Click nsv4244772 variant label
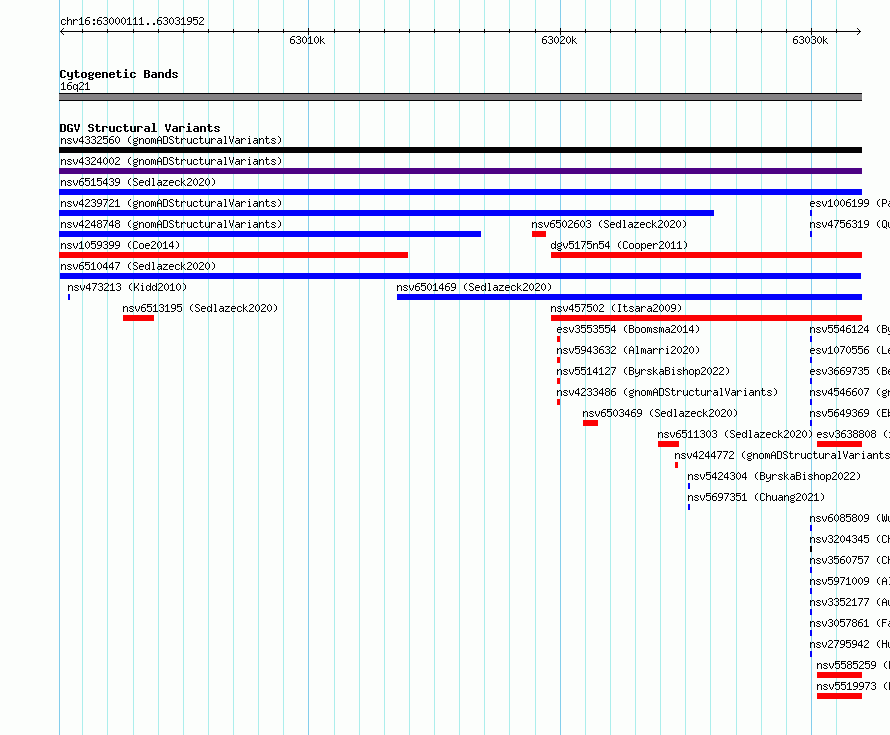 [782, 455]
